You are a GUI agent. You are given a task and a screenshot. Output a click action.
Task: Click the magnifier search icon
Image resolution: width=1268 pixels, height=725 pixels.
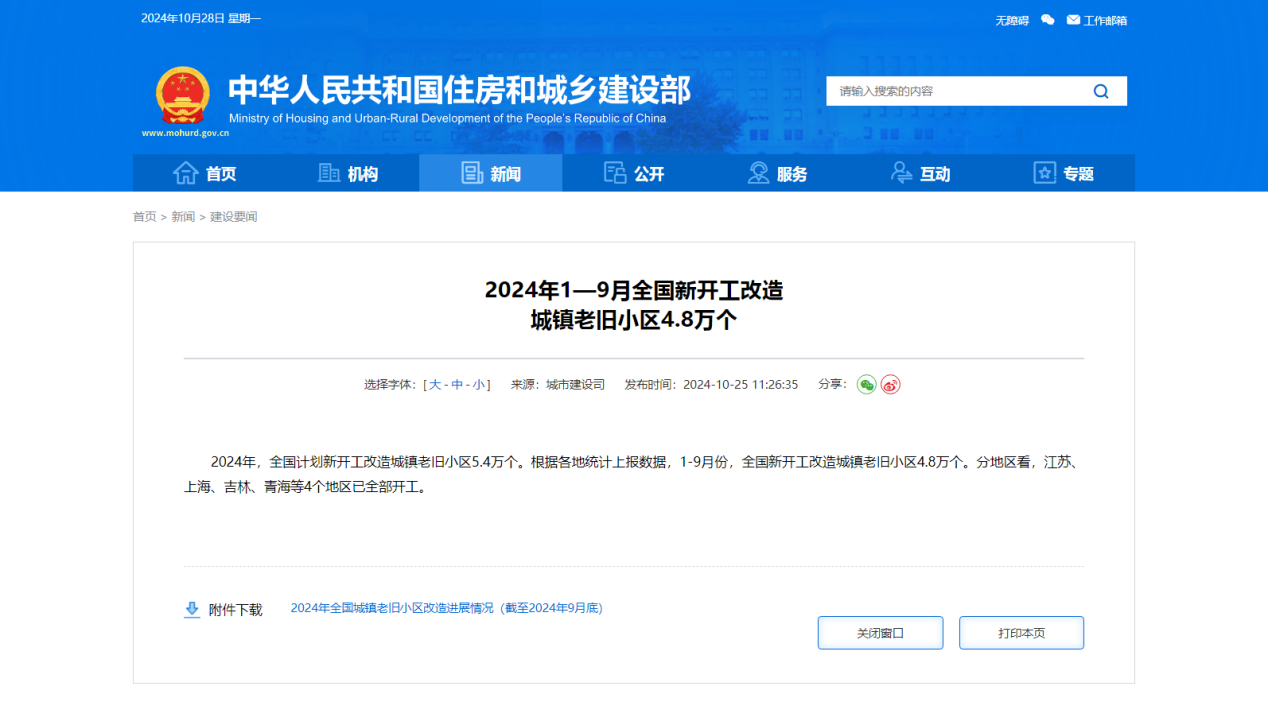(1101, 91)
